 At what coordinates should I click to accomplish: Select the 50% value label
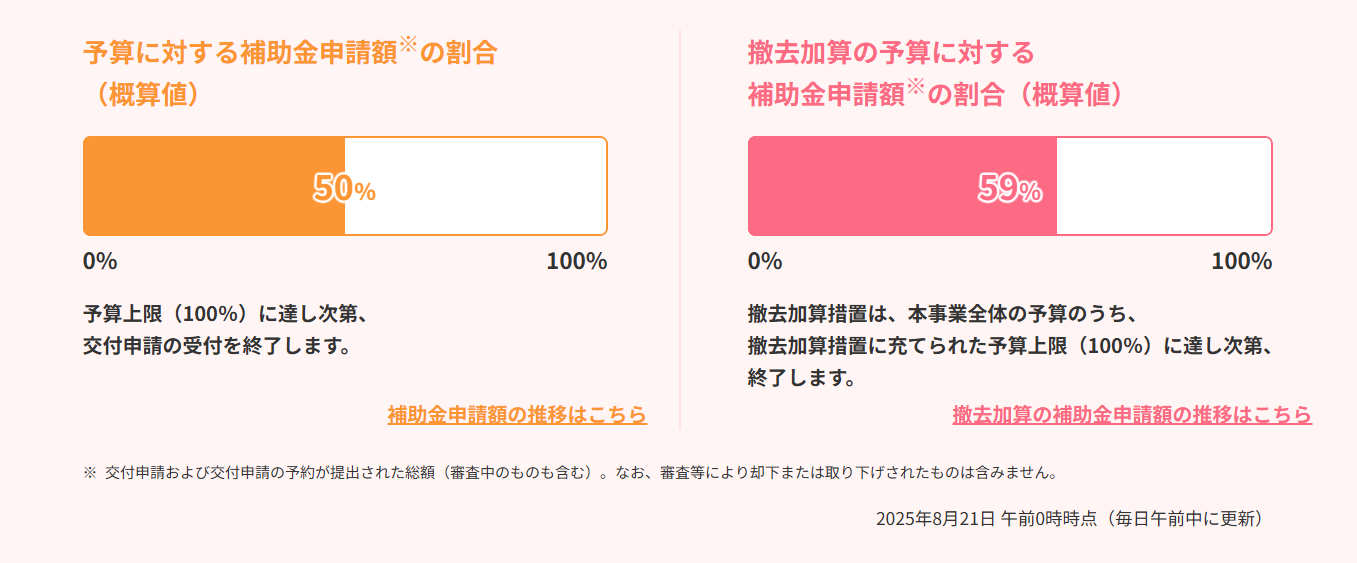tap(344, 188)
